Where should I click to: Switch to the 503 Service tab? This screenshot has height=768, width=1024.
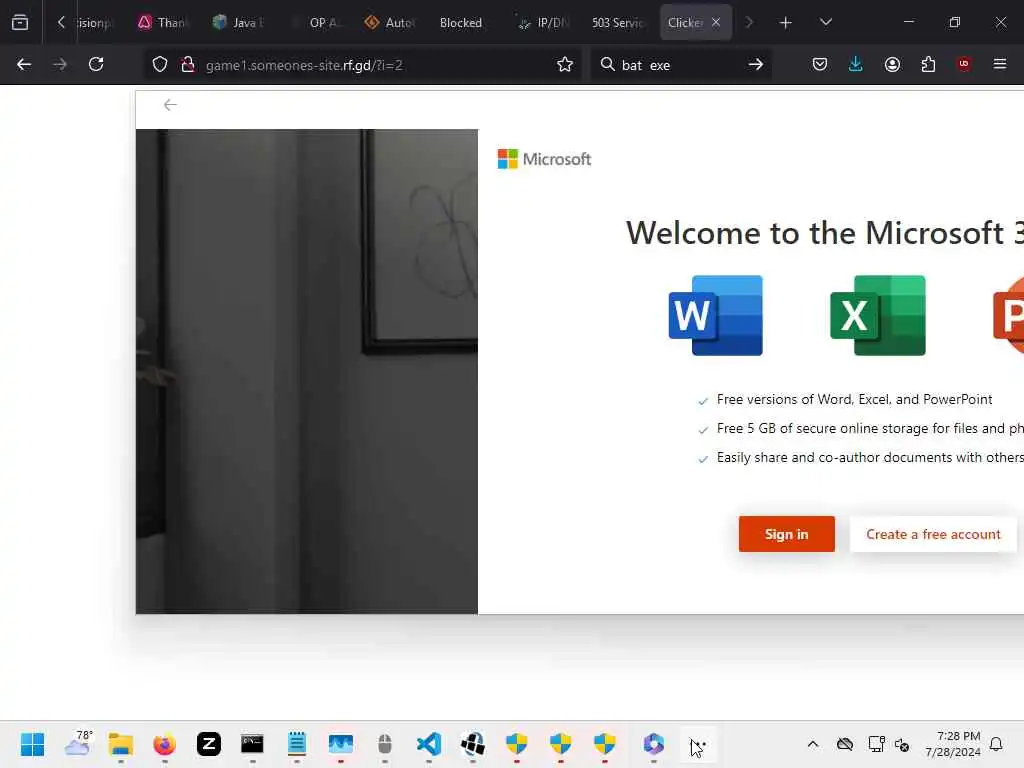616,23
